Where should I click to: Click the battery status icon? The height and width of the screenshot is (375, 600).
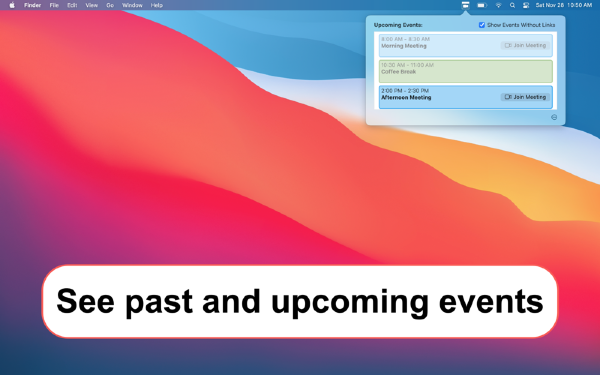482,5
